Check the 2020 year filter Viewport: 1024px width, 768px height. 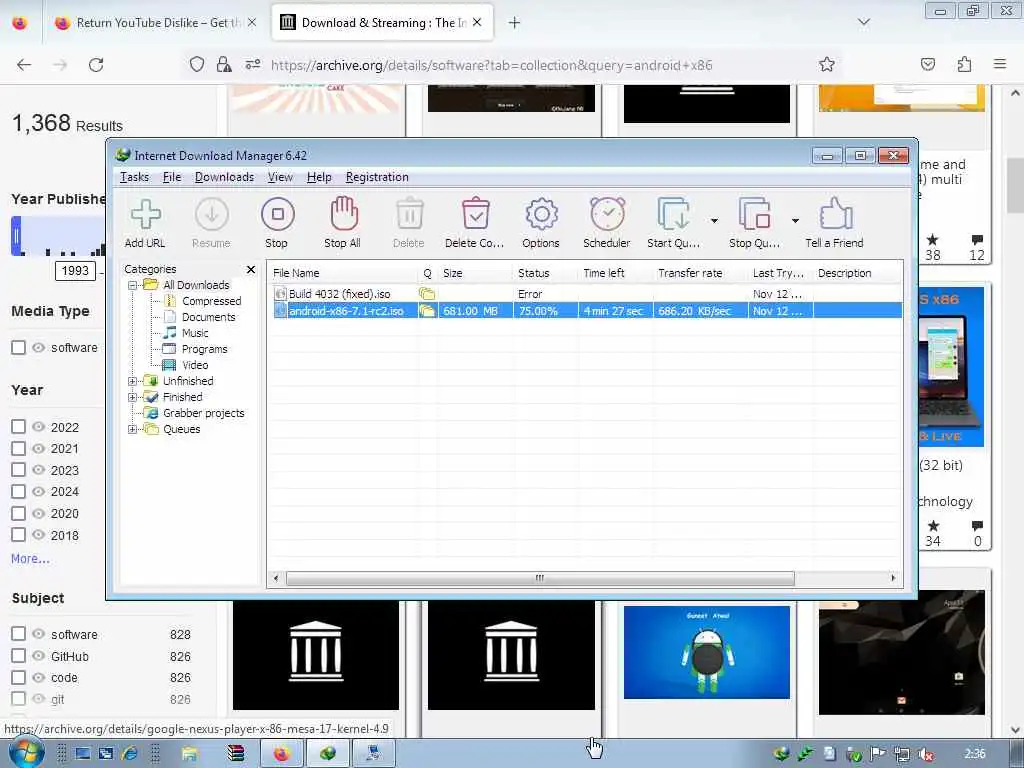pyautogui.click(x=18, y=513)
